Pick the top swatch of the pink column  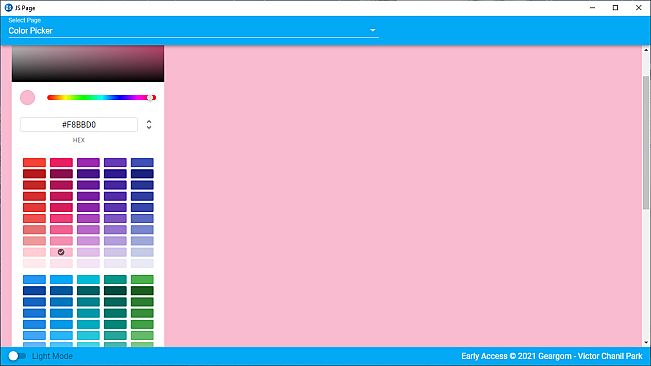click(61, 162)
